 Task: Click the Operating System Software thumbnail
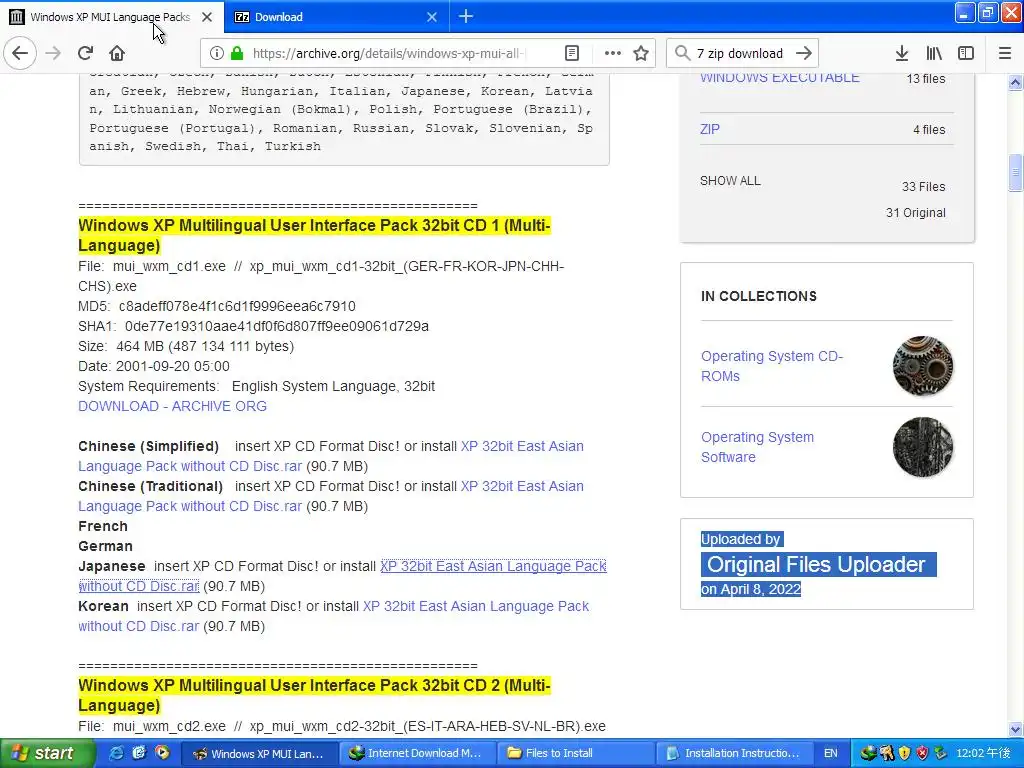pyautogui.click(x=923, y=447)
